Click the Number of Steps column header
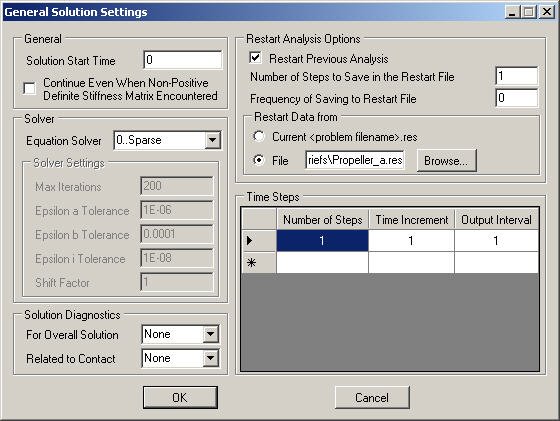 (x=322, y=219)
